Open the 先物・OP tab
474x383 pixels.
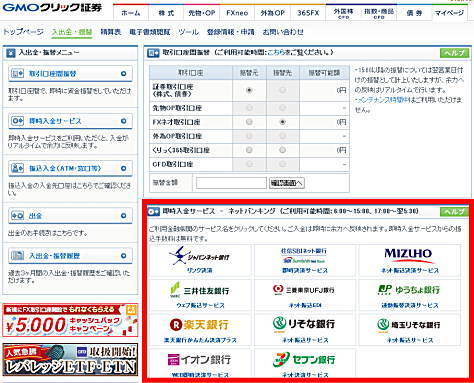(201, 13)
